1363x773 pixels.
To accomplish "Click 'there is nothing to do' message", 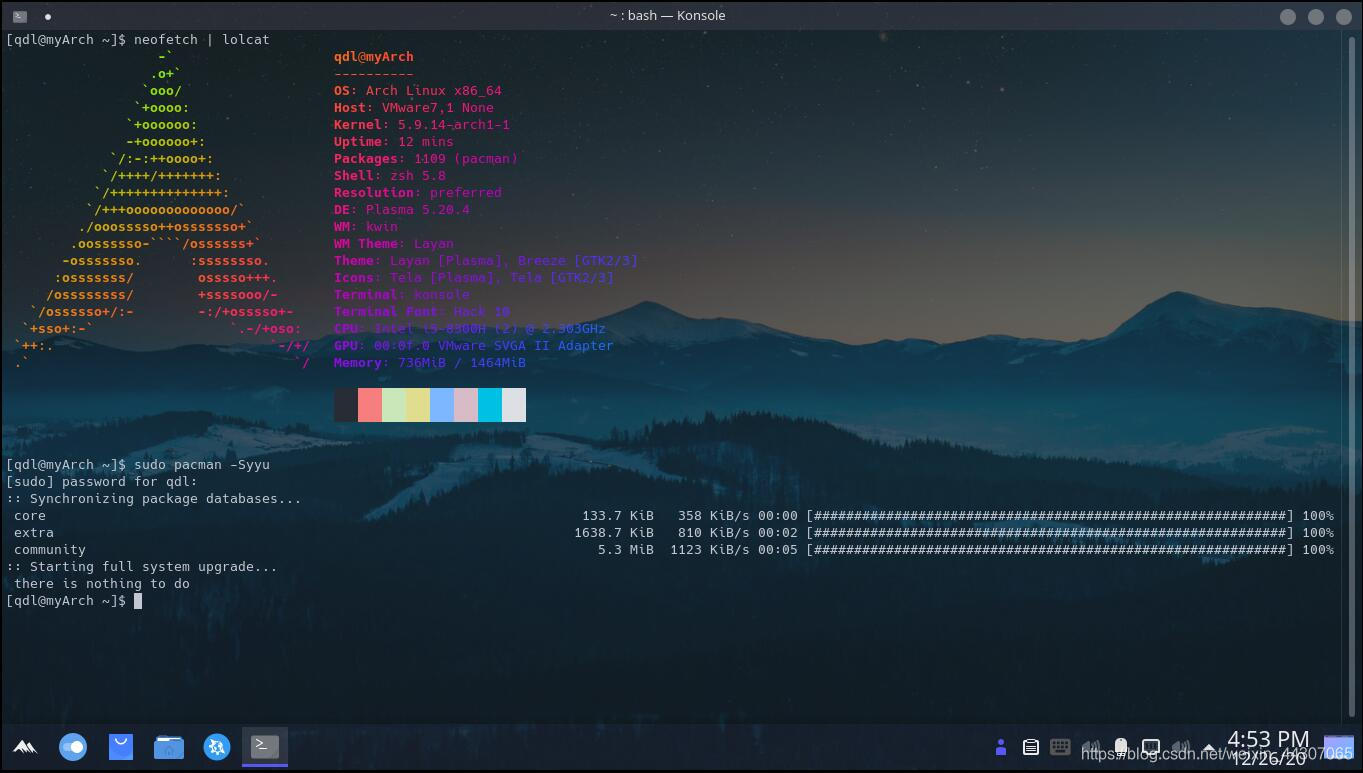I will [102, 583].
